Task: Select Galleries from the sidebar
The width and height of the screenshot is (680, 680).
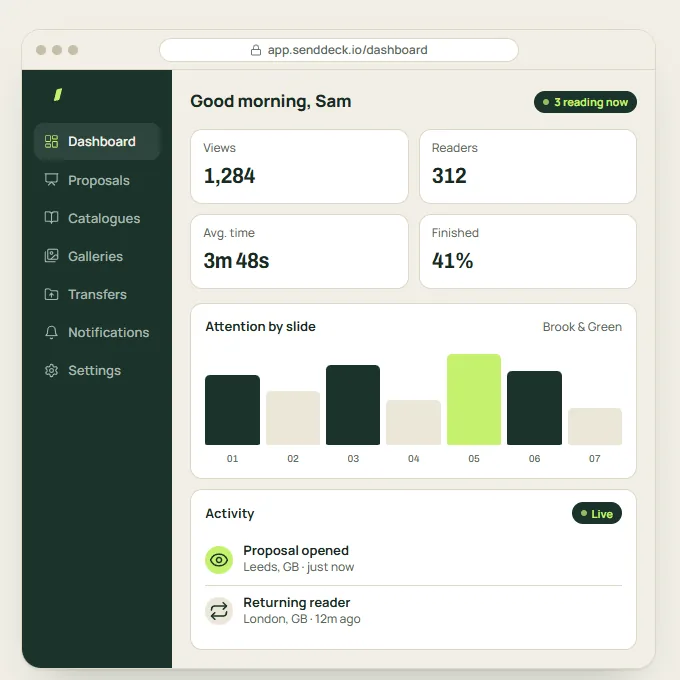Action: 95,256
